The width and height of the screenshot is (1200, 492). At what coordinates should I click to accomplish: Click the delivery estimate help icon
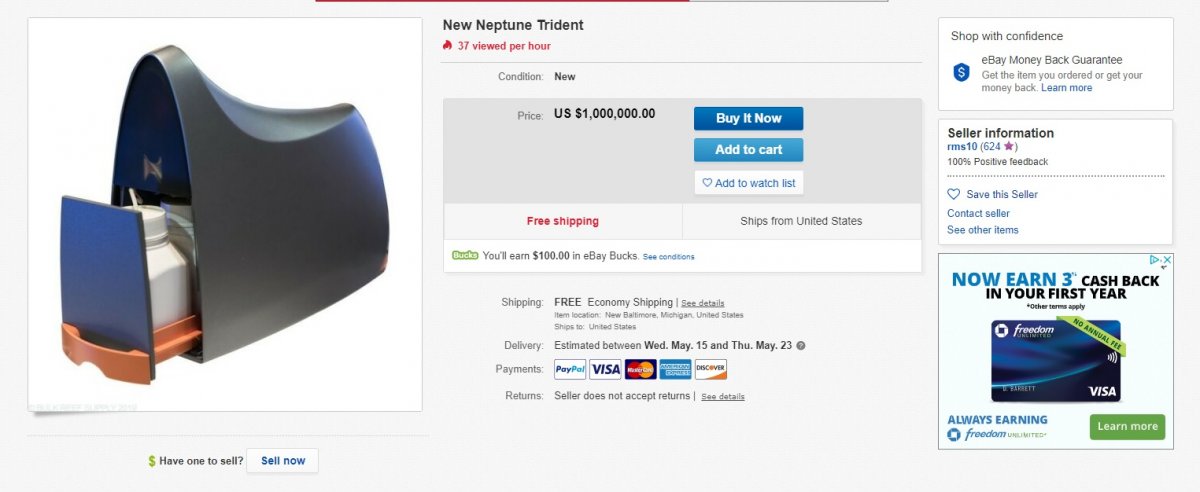(800, 346)
